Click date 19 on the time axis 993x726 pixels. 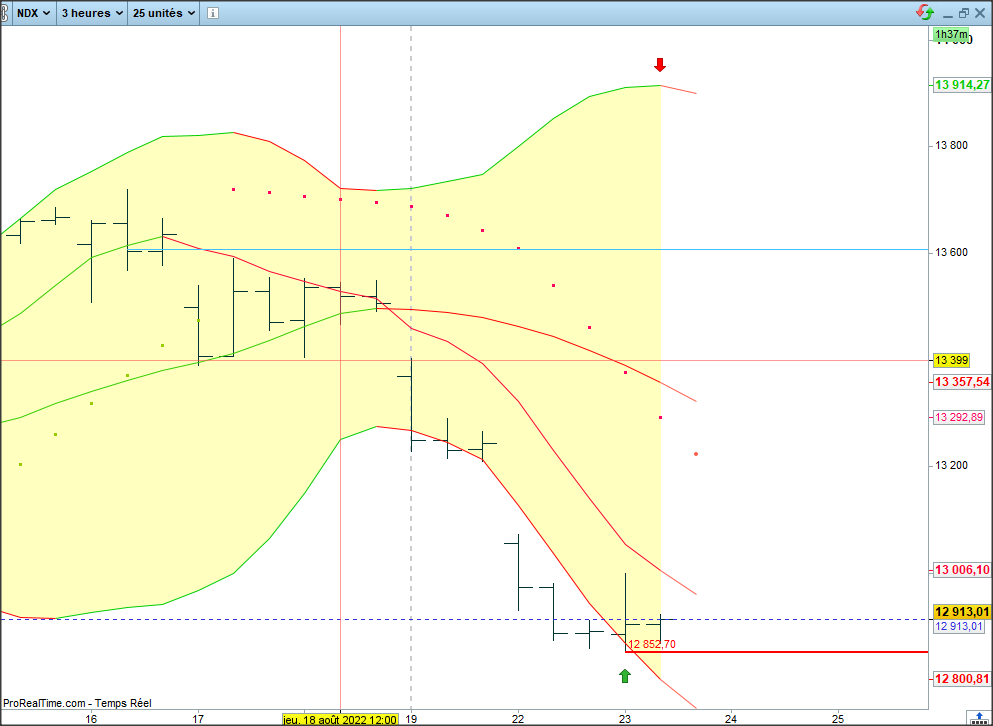pyautogui.click(x=411, y=719)
